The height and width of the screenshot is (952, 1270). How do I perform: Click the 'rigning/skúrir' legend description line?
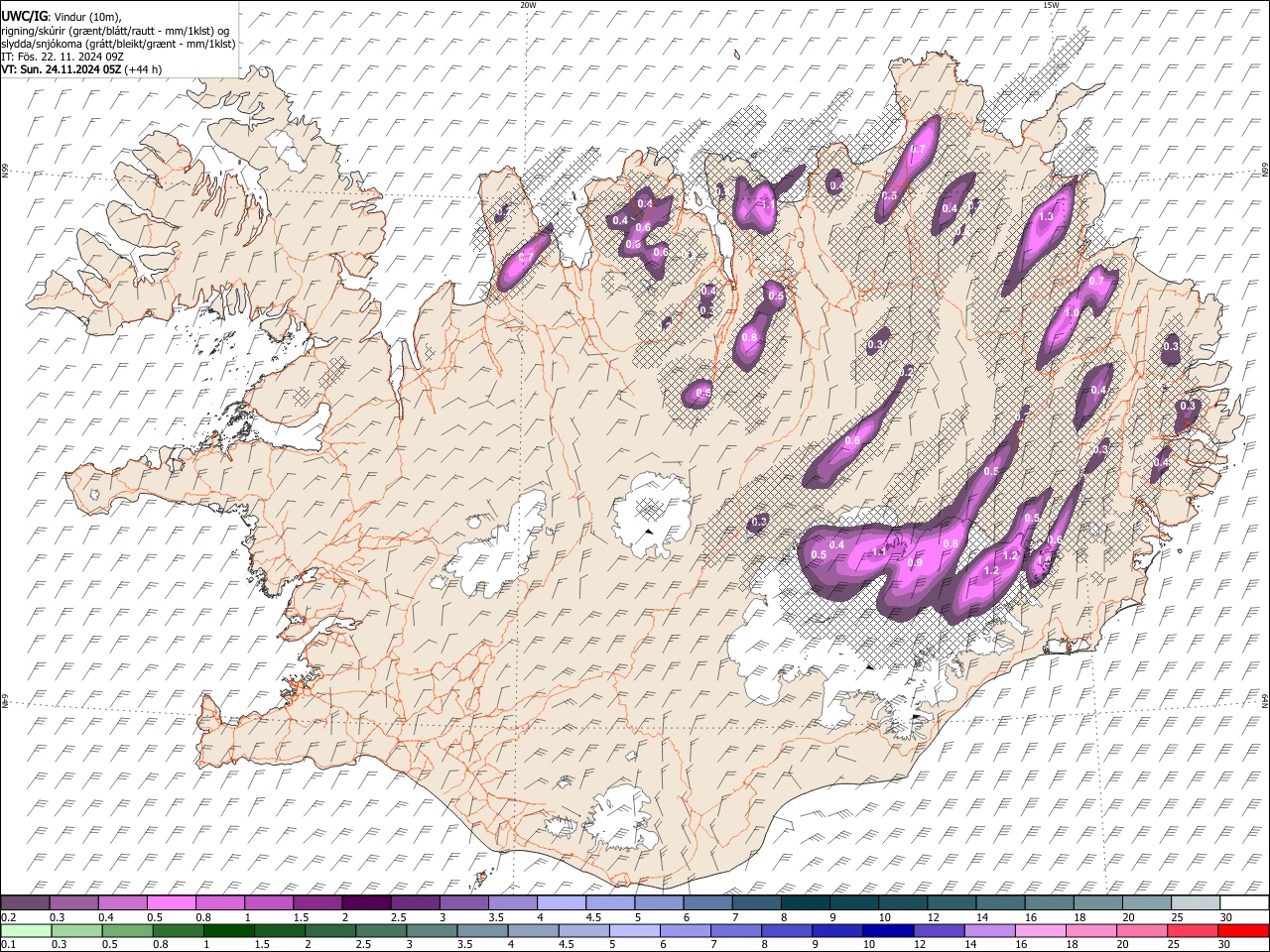pos(115,30)
